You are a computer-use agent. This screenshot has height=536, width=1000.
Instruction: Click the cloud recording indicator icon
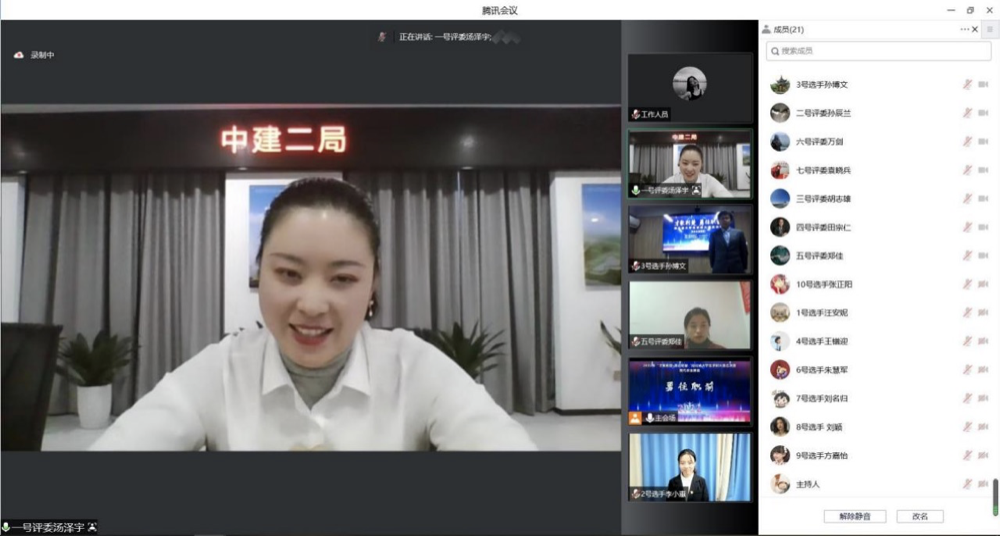[18, 55]
